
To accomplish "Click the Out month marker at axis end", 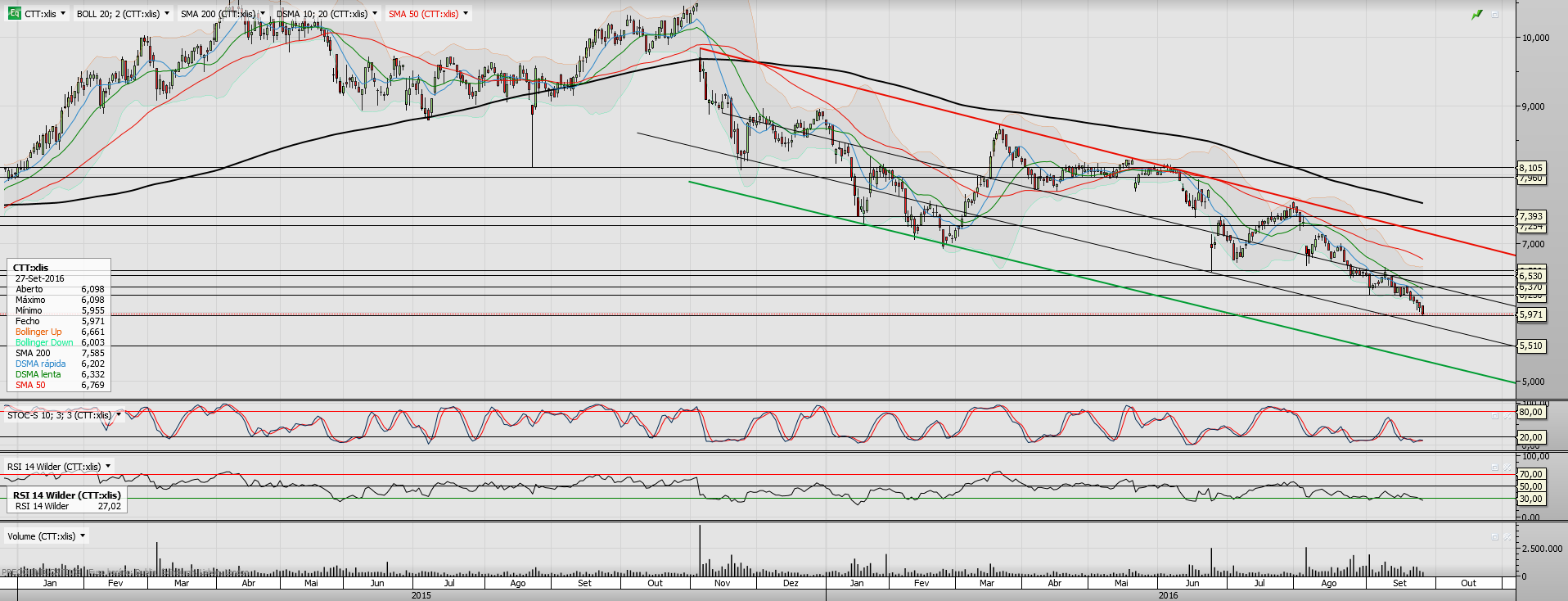I will click(x=1469, y=583).
